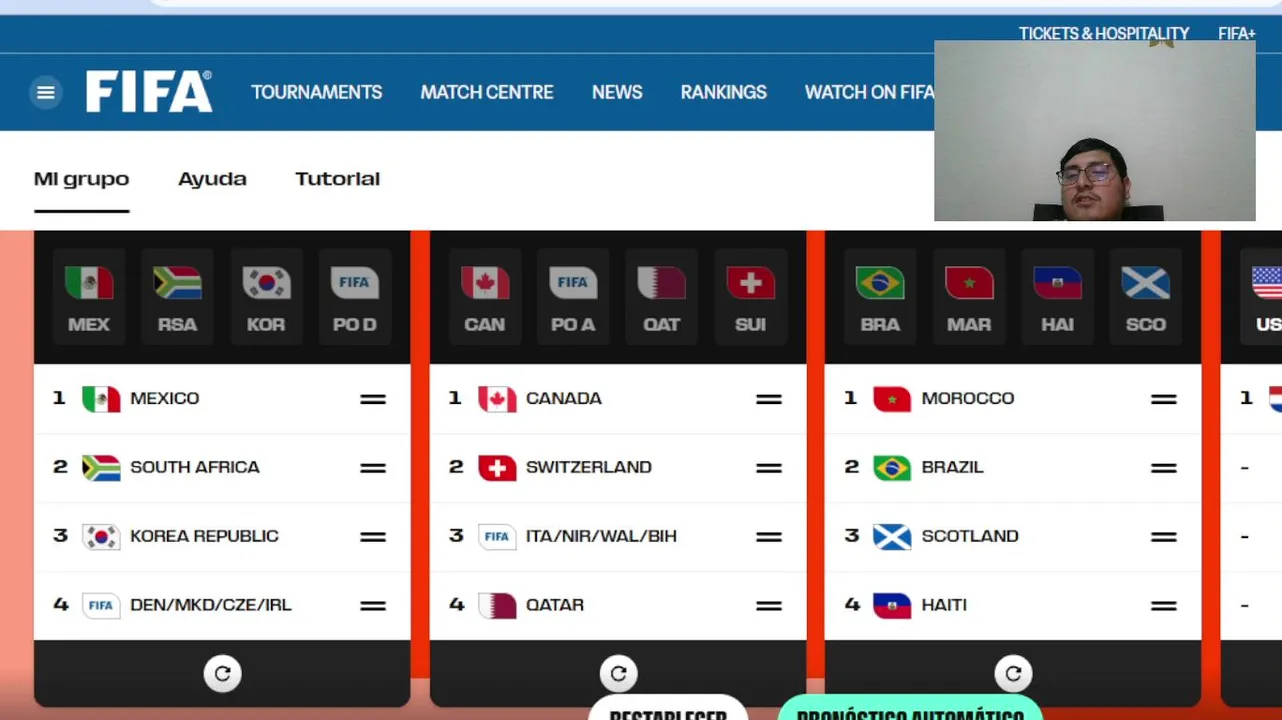Image resolution: width=1282 pixels, height=720 pixels.
Task: Open the Rankings page
Action: (x=724, y=92)
